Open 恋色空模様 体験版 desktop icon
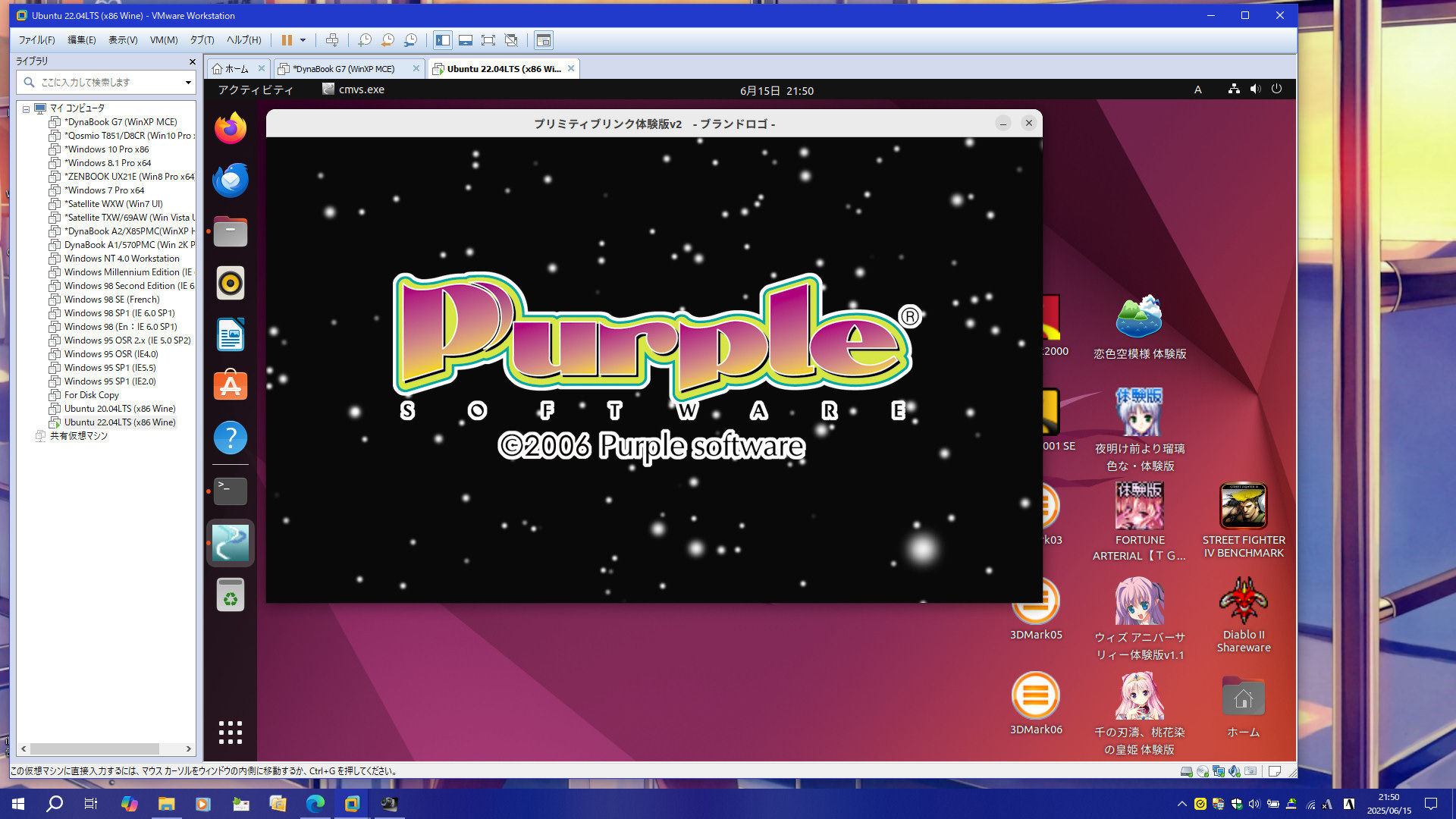The height and width of the screenshot is (819, 1456). 1140,327
